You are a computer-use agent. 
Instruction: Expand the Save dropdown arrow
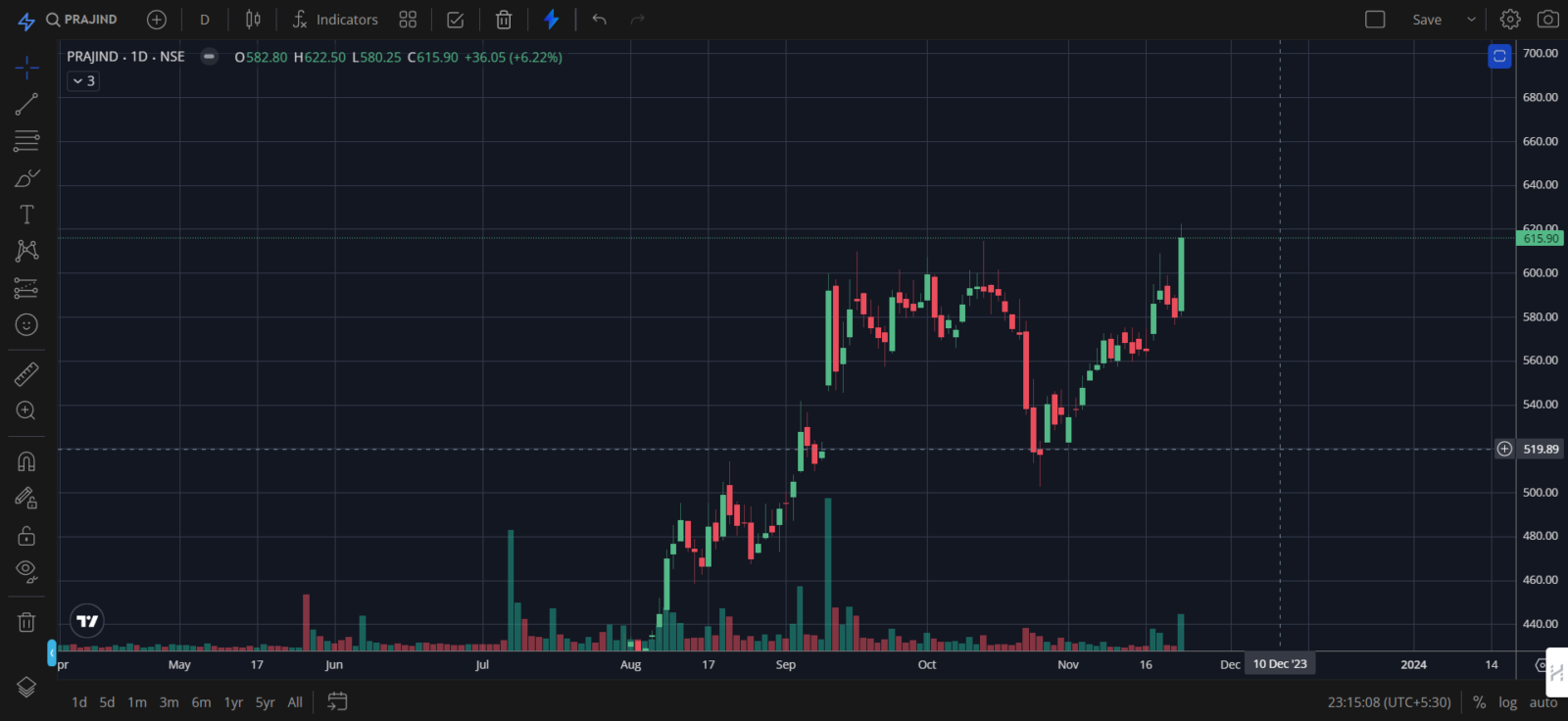point(1471,20)
